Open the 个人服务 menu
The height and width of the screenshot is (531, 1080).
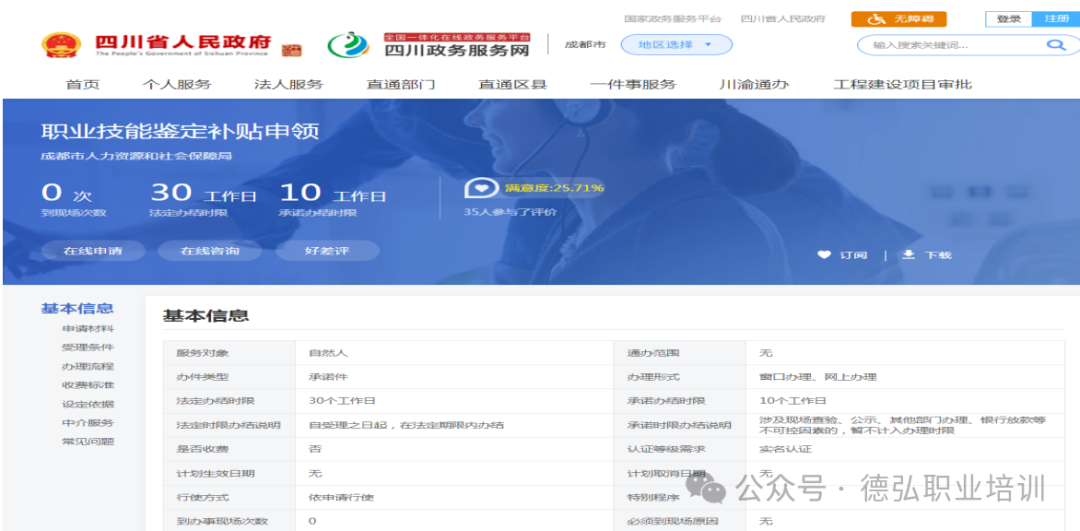[177, 84]
